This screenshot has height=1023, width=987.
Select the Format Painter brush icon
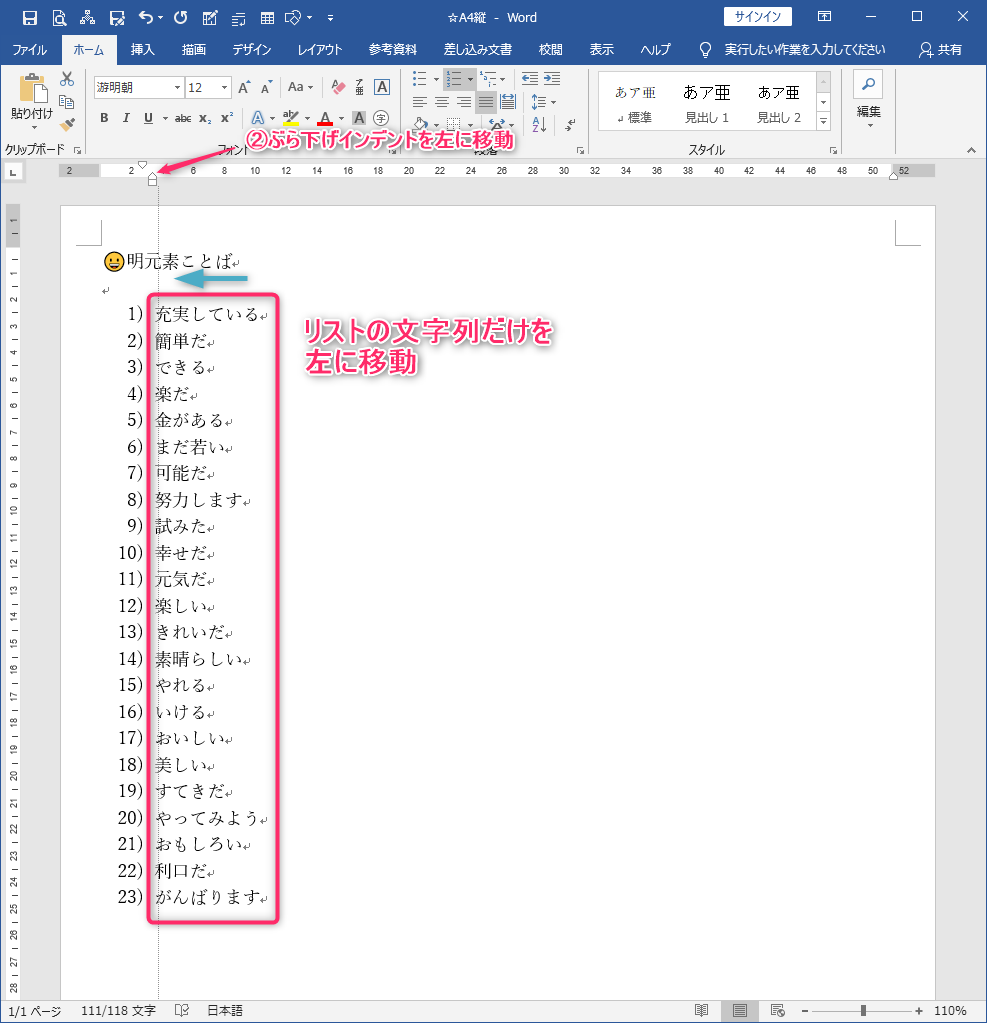click(x=67, y=124)
